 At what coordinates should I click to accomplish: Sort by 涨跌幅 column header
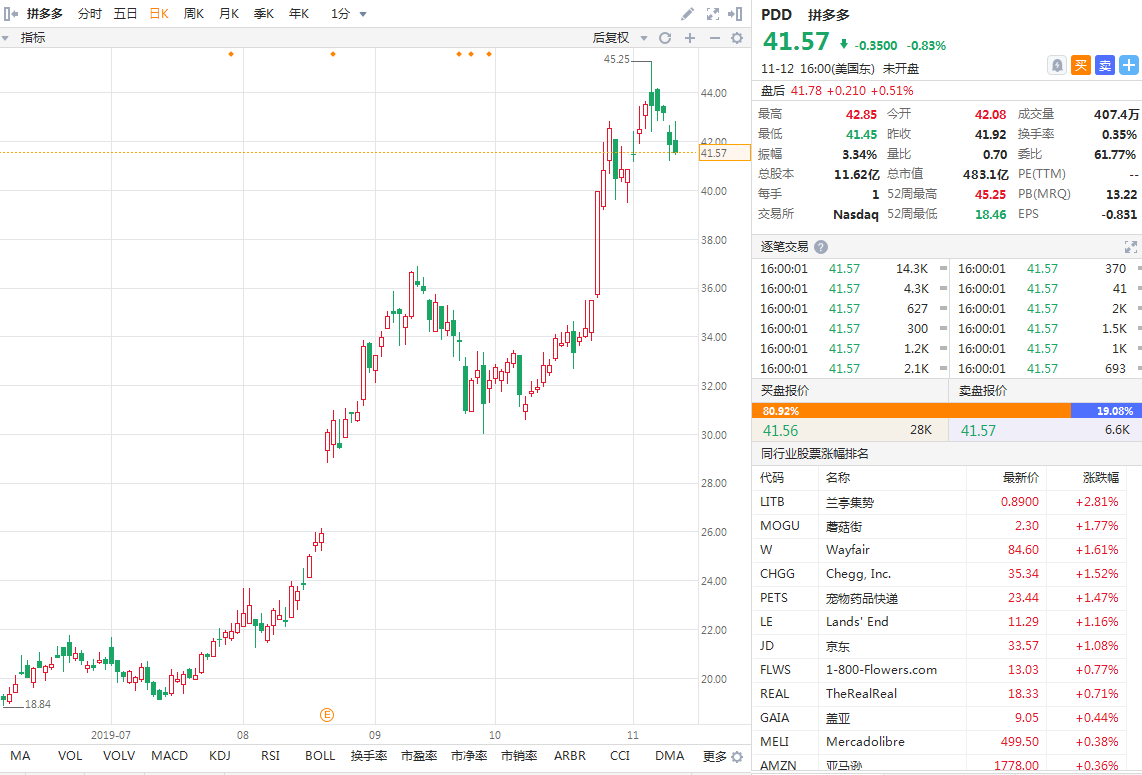tap(1100, 478)
